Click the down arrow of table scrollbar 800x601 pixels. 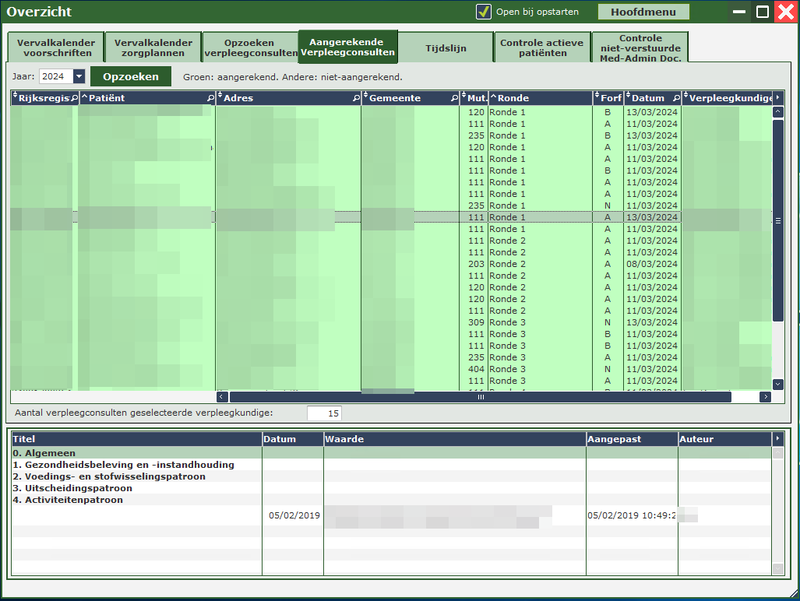tap(778, 383)
